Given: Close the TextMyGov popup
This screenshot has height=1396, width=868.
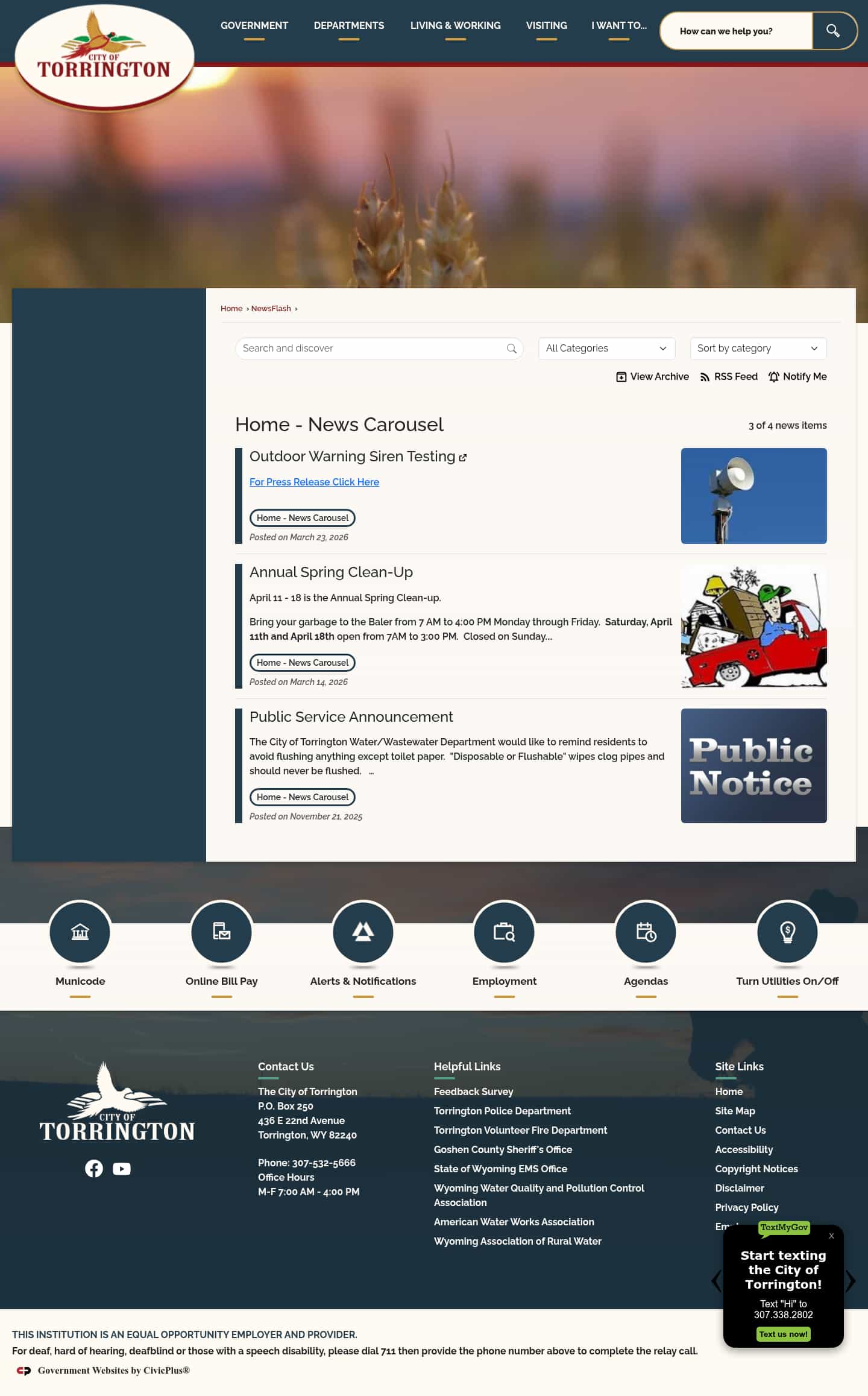Looking at the screenshot, I should [831, 1236].
